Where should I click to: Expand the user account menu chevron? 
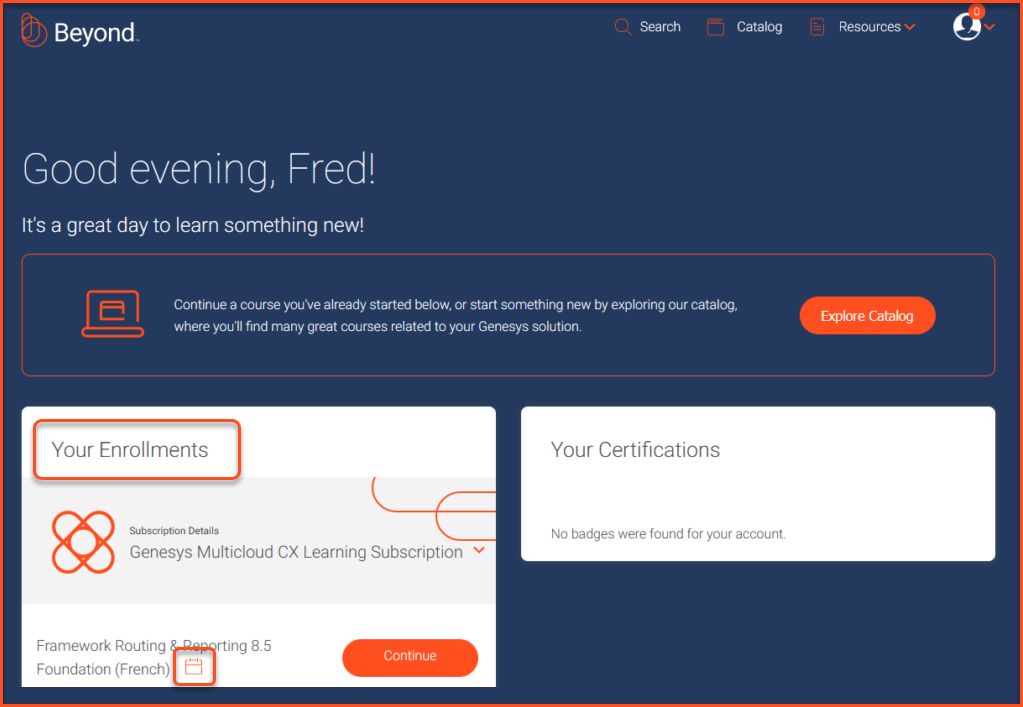[990, 28]
